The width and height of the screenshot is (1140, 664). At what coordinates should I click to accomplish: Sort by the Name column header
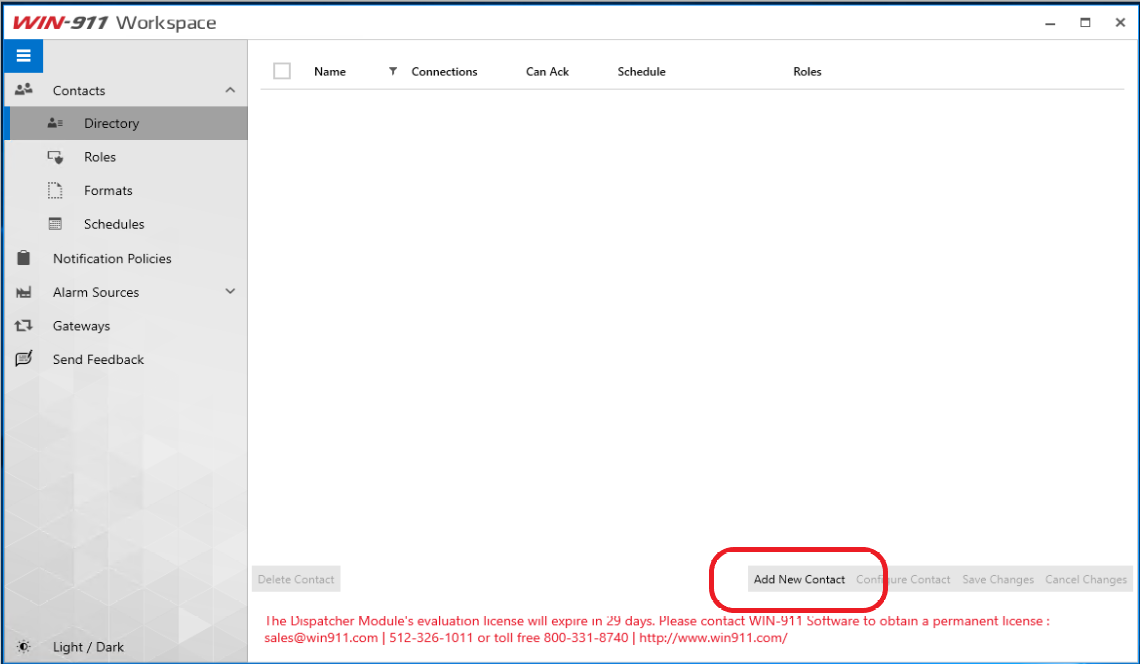pyautogui.click(x=330, y=71)
